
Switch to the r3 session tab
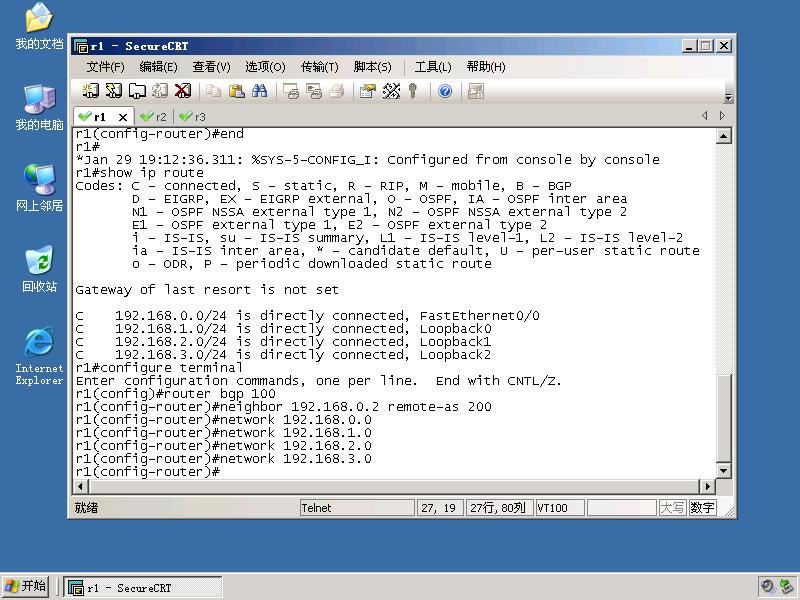[193, 117]
